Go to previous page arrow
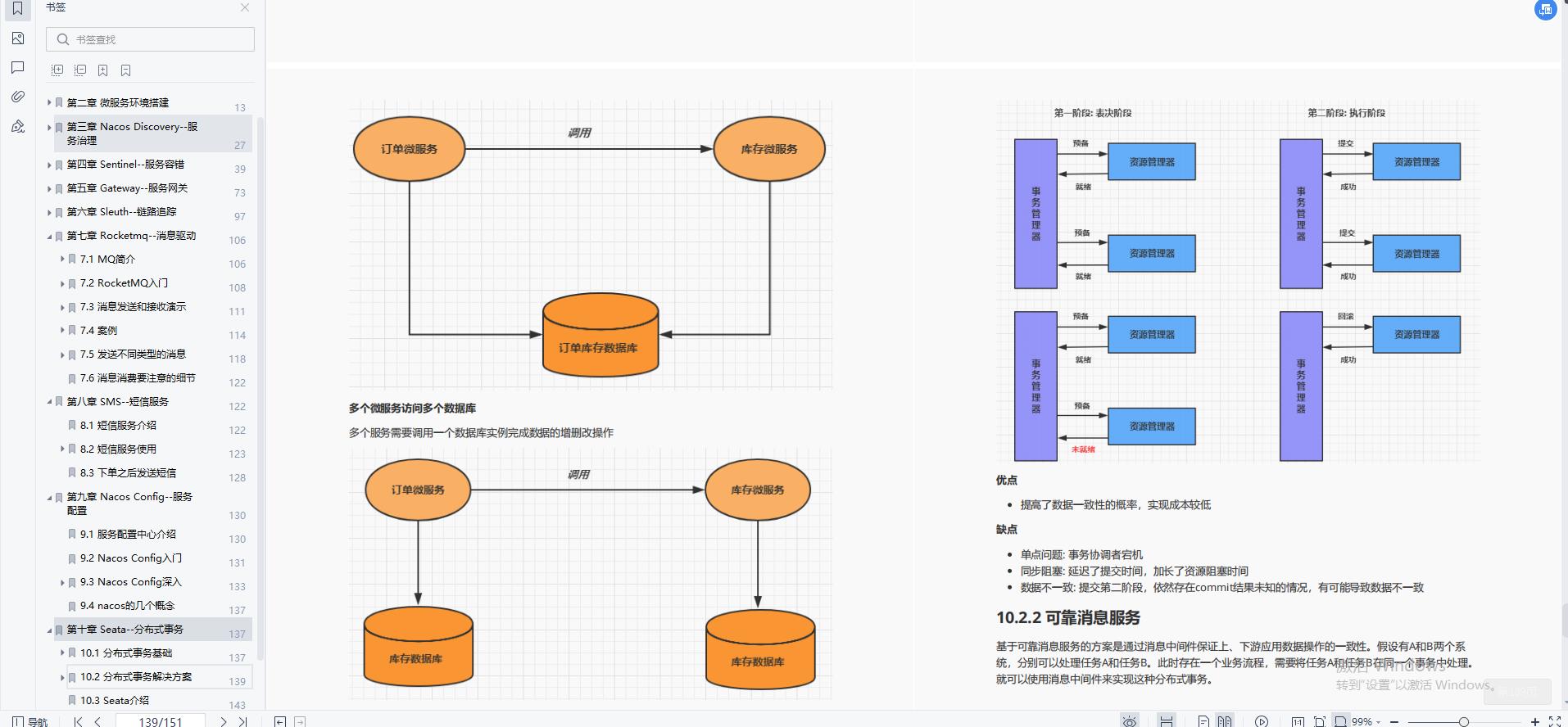 (x=97, y=721)
